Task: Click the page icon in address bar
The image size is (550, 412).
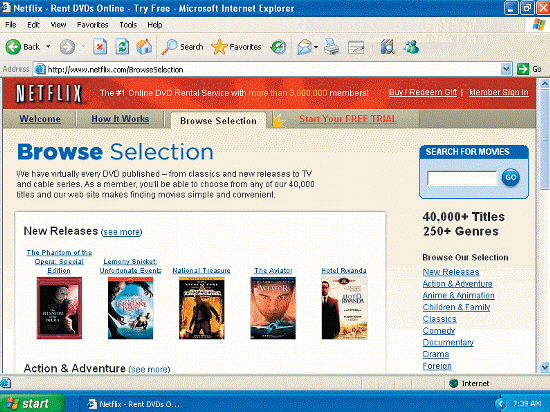Action: [40, 69]
